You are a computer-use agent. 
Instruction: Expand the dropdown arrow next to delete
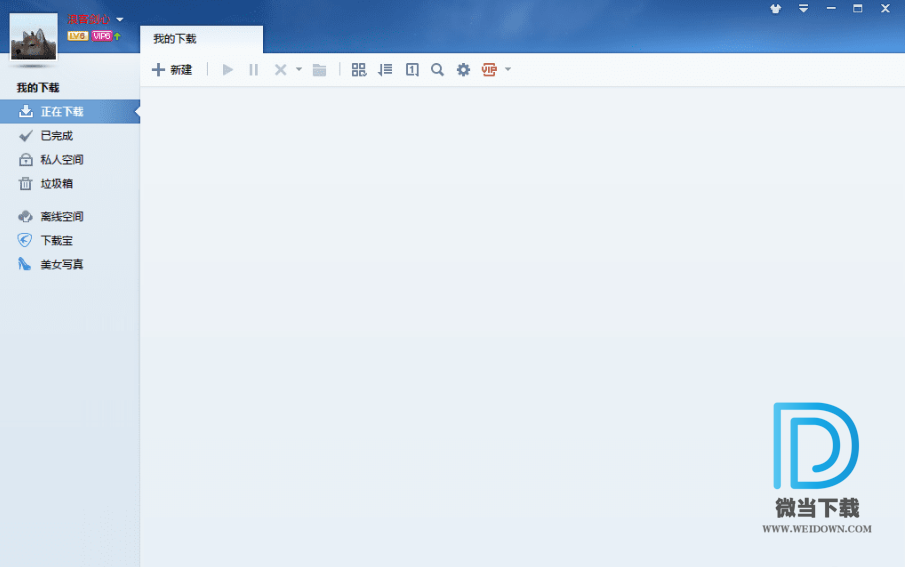[x=299, y=70]
